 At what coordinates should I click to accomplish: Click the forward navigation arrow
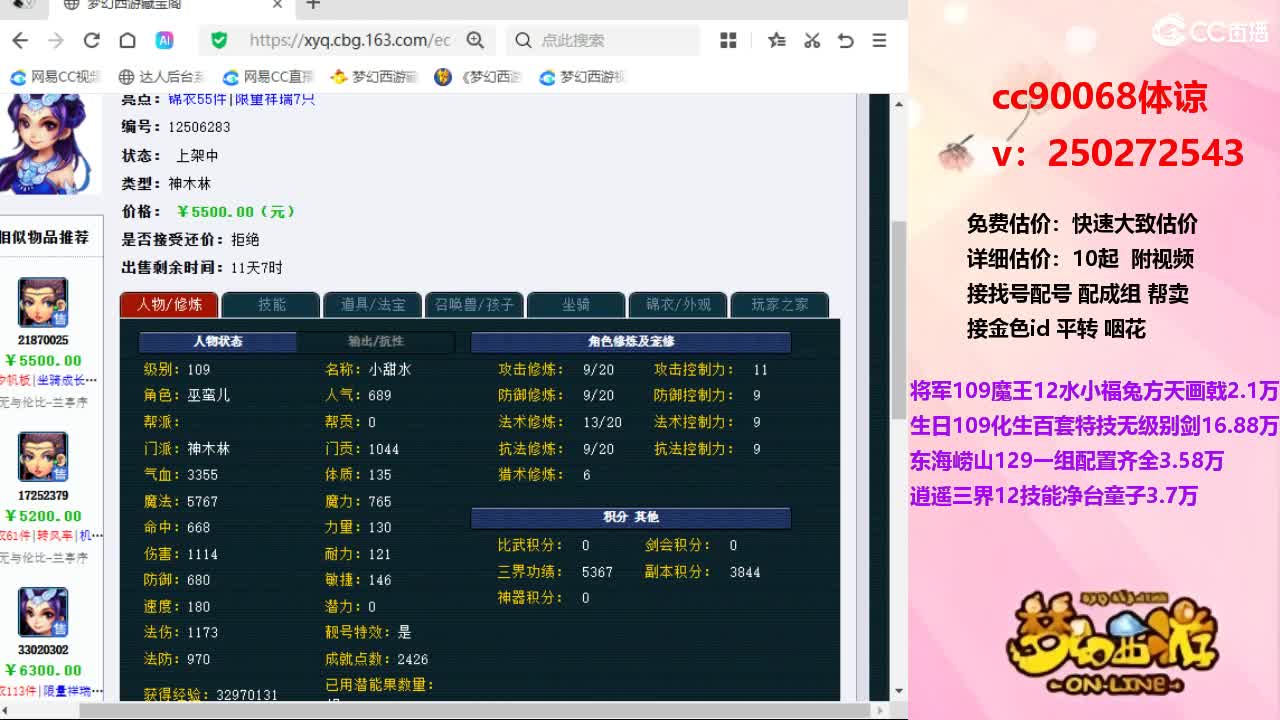click(56, 40)
